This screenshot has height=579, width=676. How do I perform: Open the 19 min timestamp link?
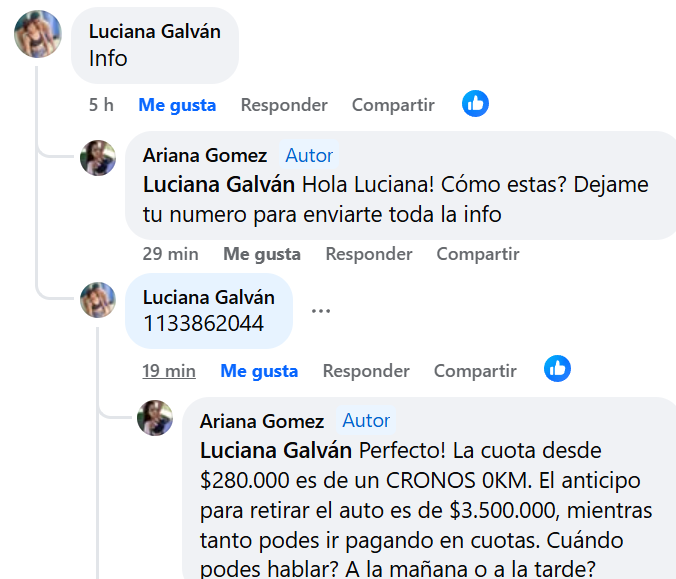pyautogui.click(x=169, y=371)
